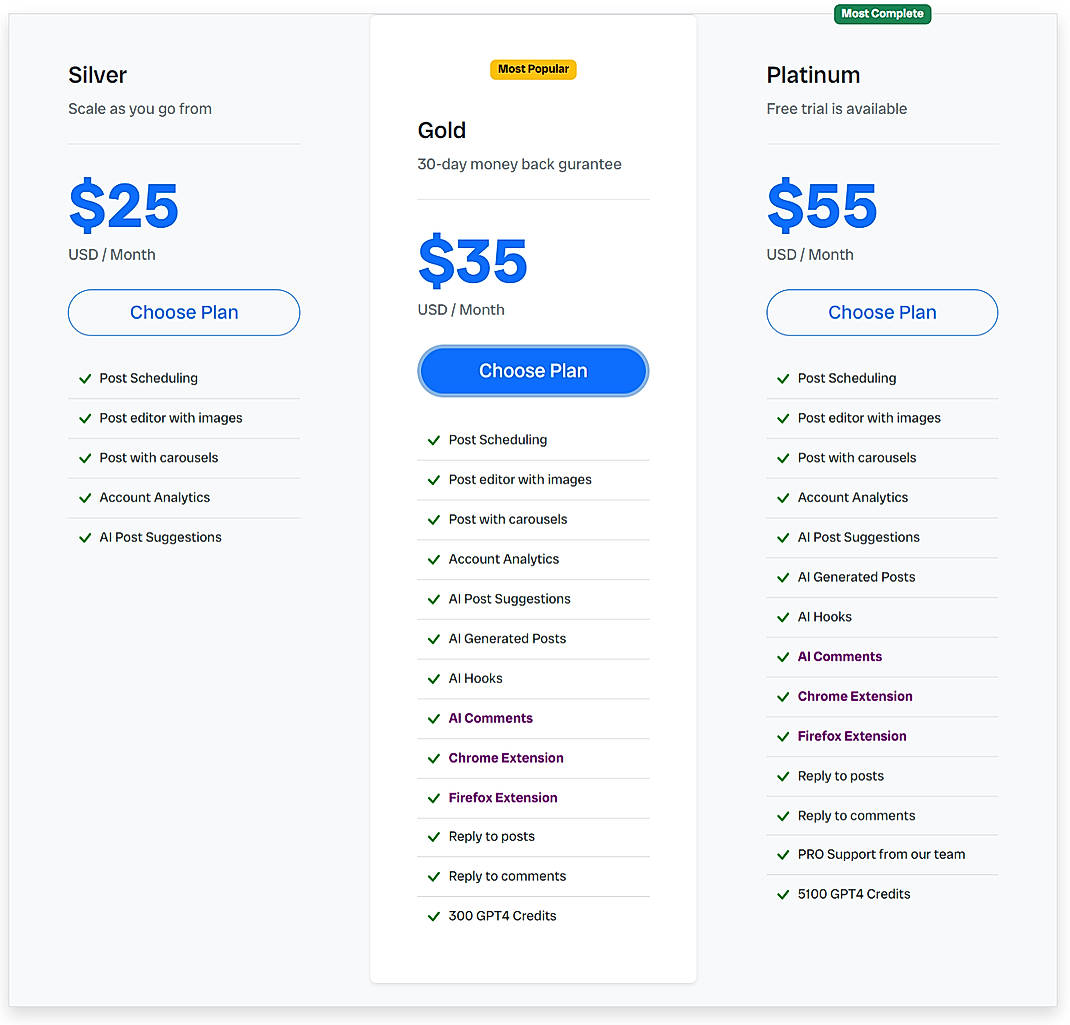
Task: Choose the Gold plan
Action: (533, 370)
